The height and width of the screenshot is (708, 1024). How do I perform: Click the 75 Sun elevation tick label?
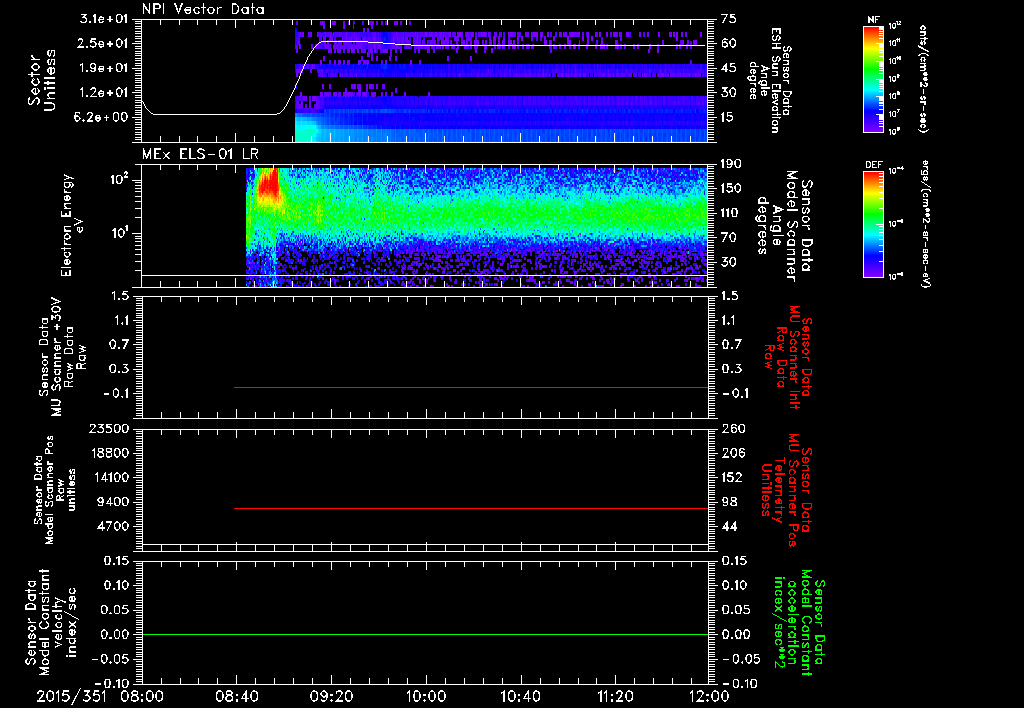tap(729, 19)
